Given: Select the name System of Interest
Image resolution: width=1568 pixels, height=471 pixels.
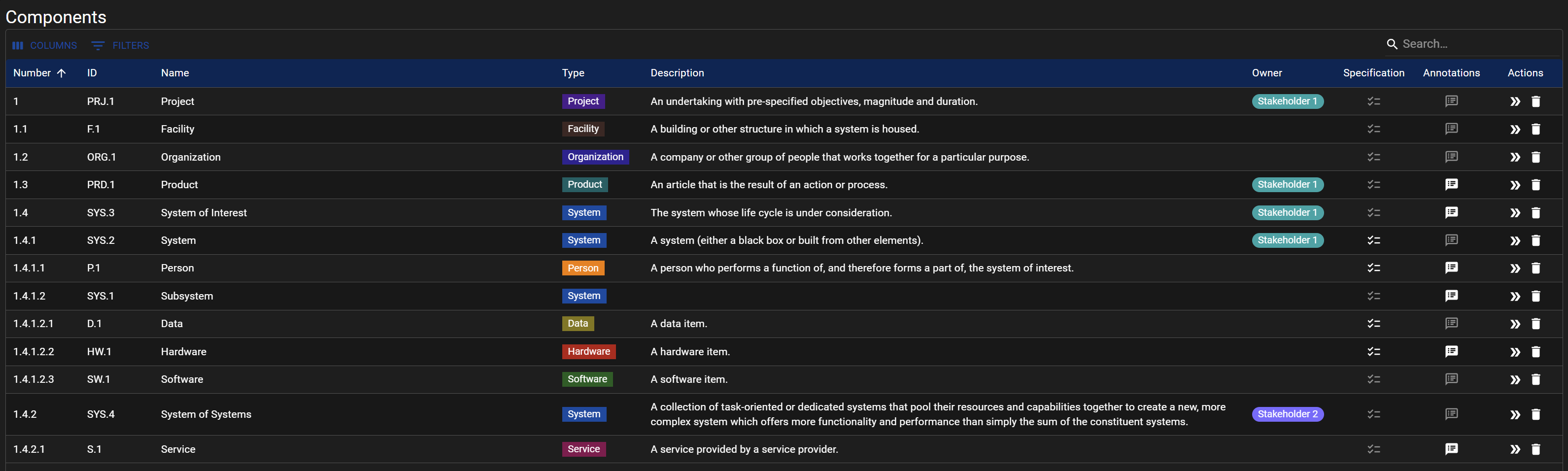Looking at the screenshot, I should point(204,213).
